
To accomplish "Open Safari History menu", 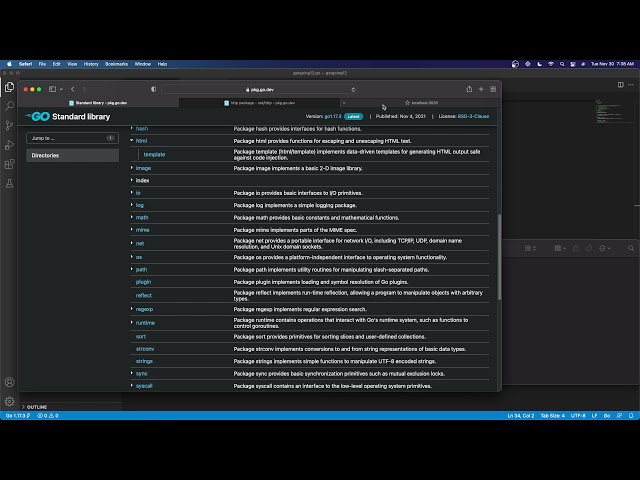I will tap(91, 64).
